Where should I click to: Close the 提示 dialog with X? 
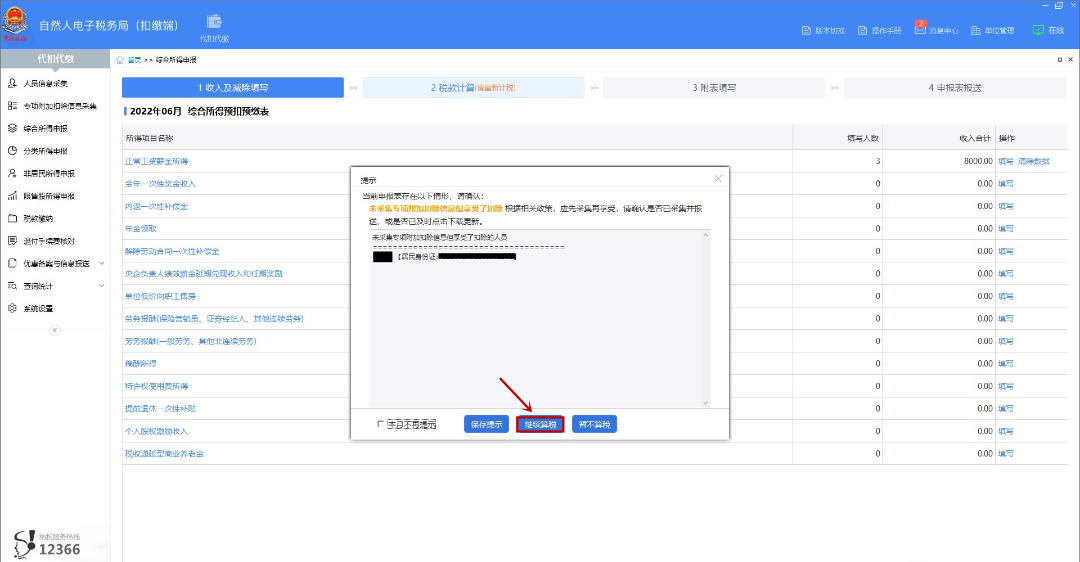718,179
